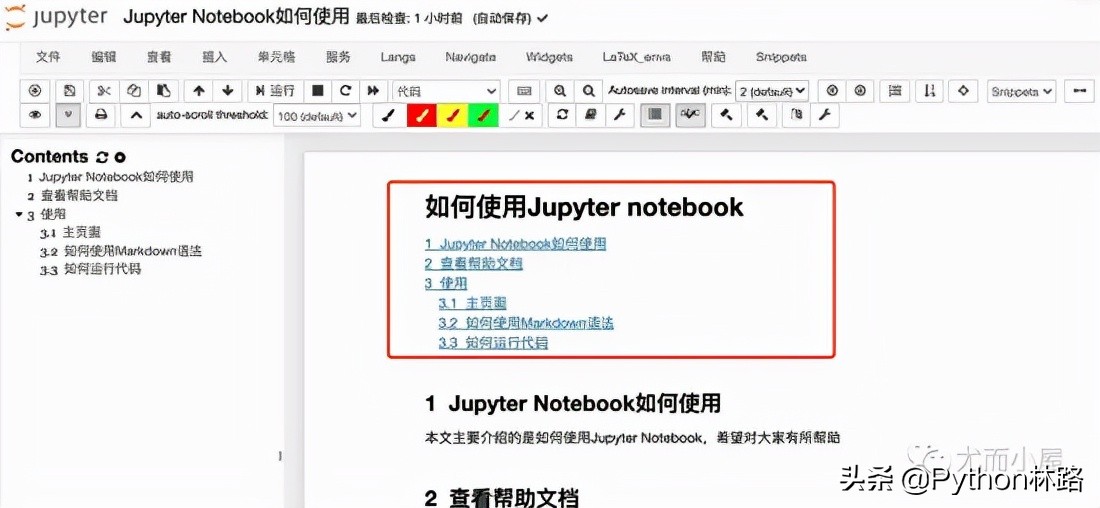
Task: Click the wrench icon beside the book icon
Action: click(x=619, y=115)
